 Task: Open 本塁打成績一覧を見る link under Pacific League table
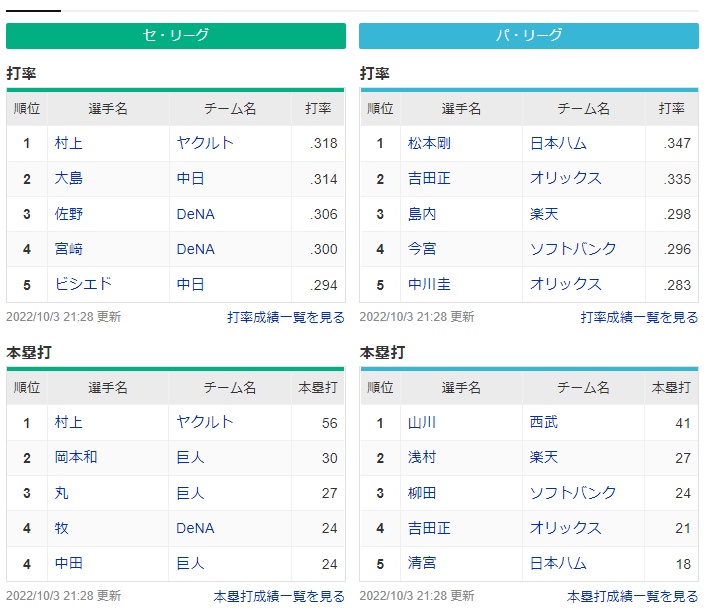click(632, 596)
